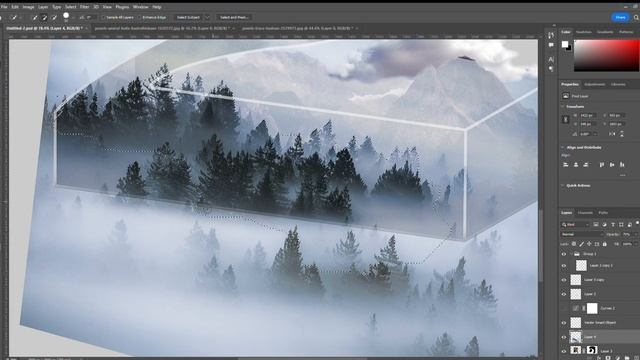Enable the Enhance Edge checkbox
This screenshot has width=640, height=360.
[139, 18]
